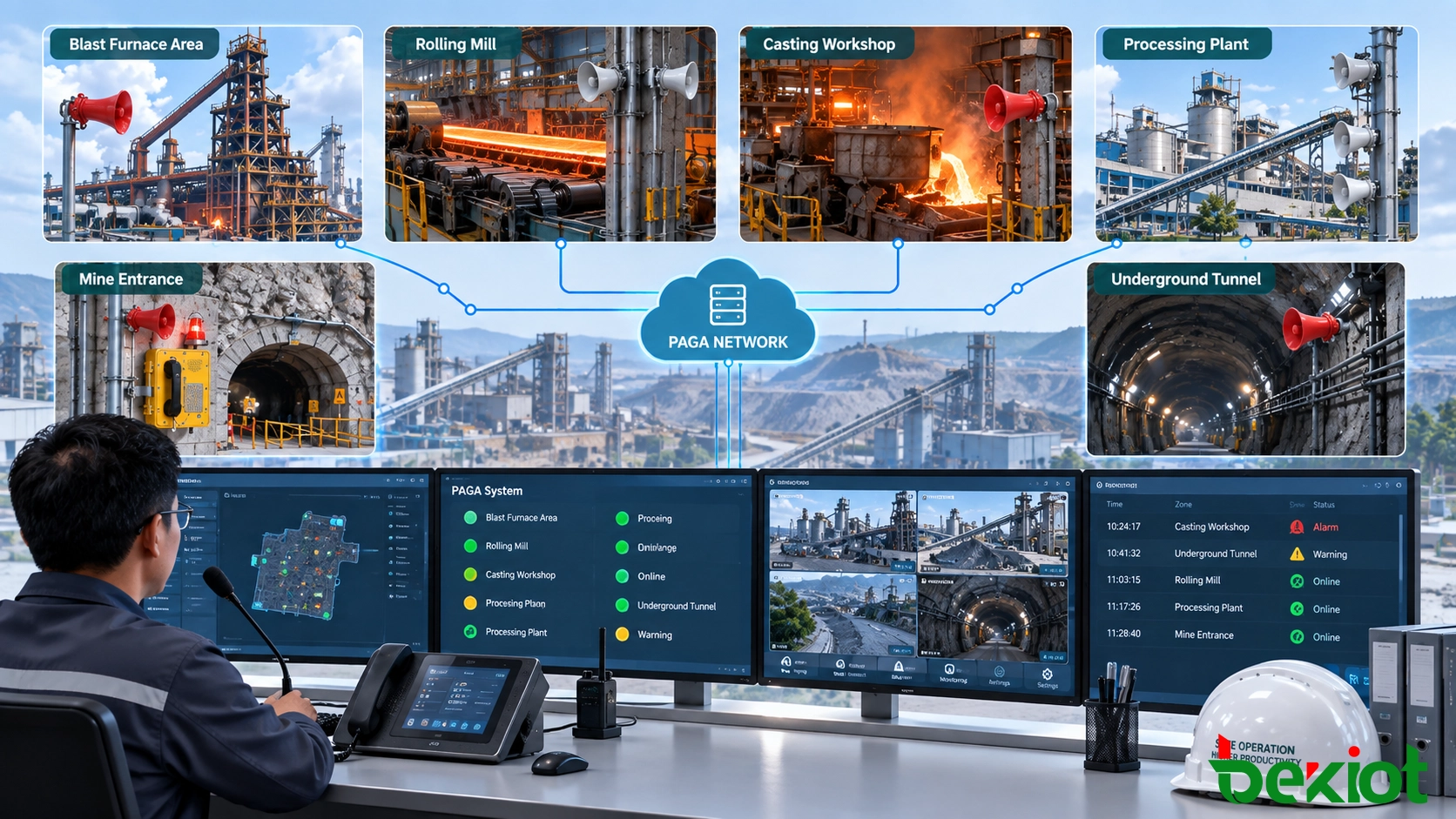Viewport: 1456px width, 819px height.
Task: Click green online icon in Mine Entrance log row
Action: point(1297,637)
